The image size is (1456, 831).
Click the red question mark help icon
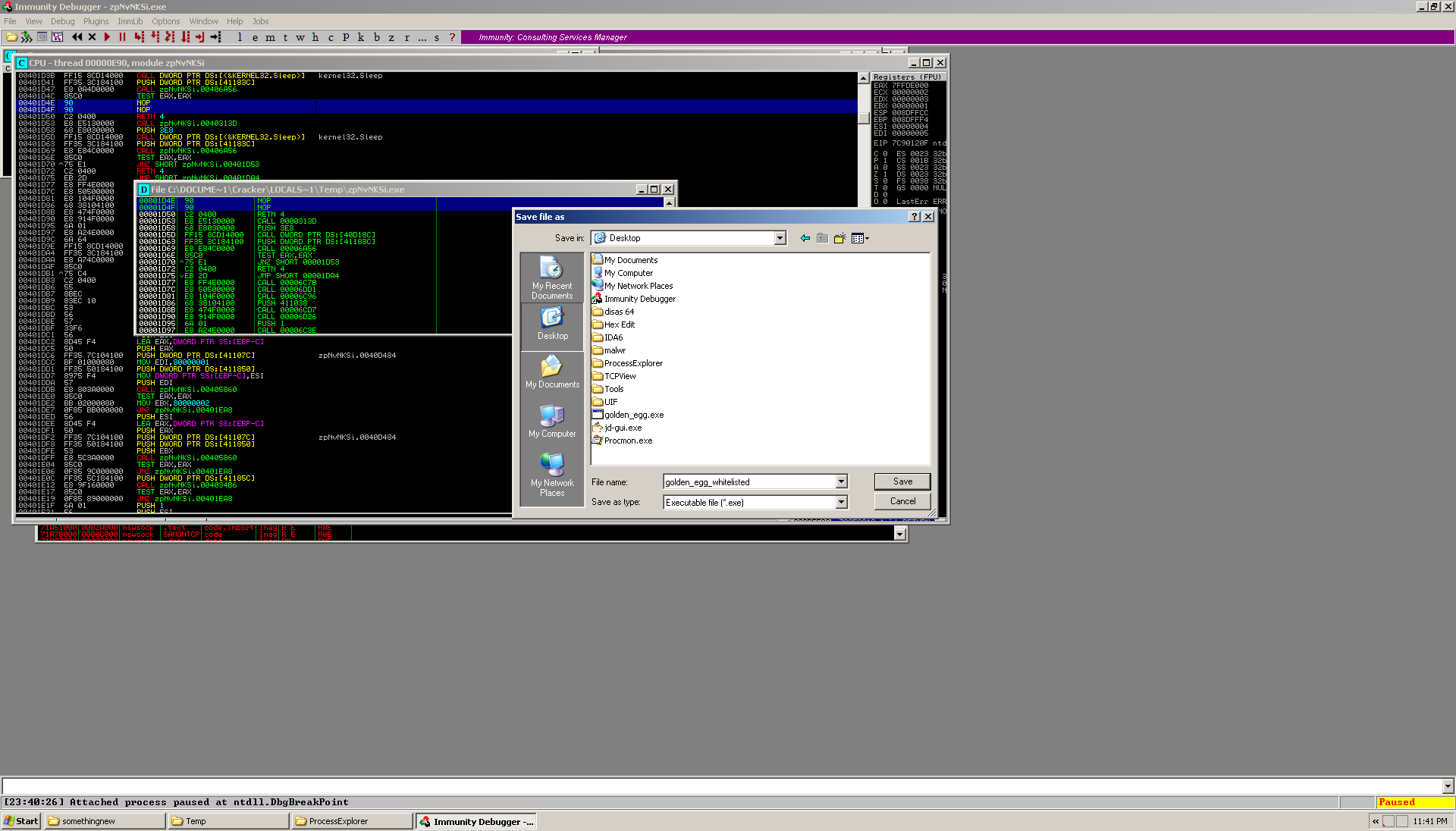453,36
